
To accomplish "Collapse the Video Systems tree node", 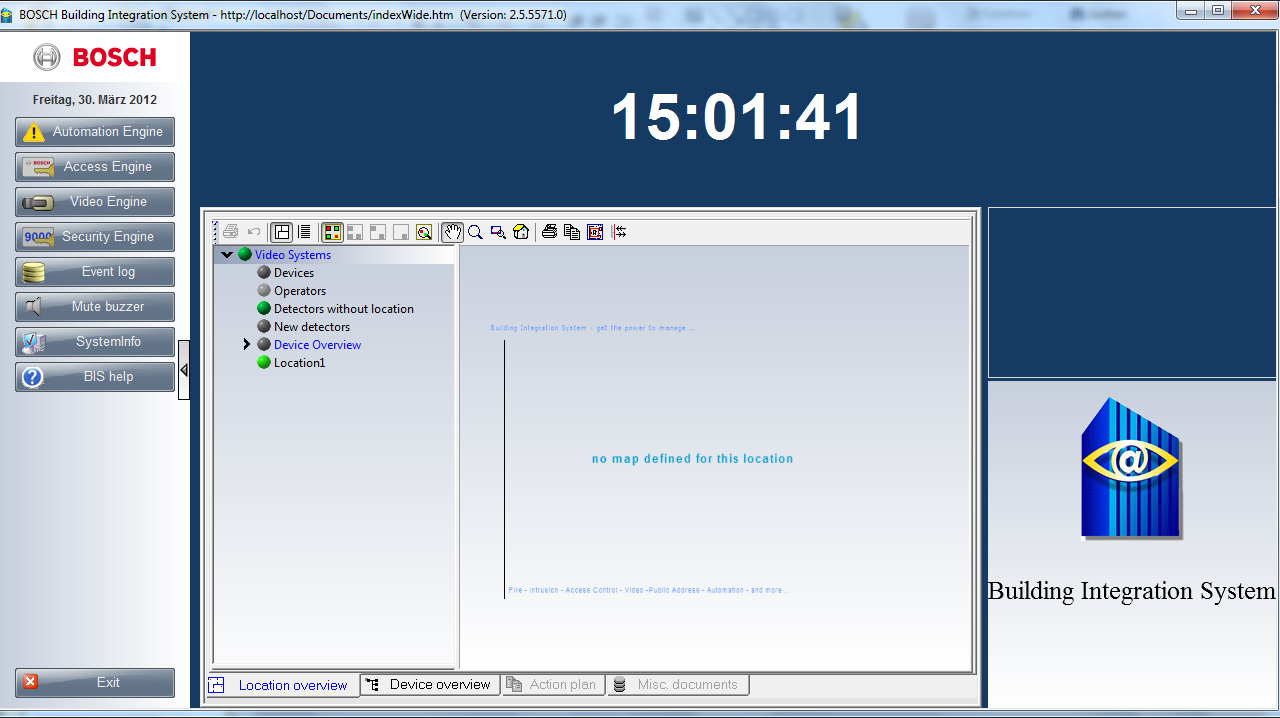I will (228, 255).
